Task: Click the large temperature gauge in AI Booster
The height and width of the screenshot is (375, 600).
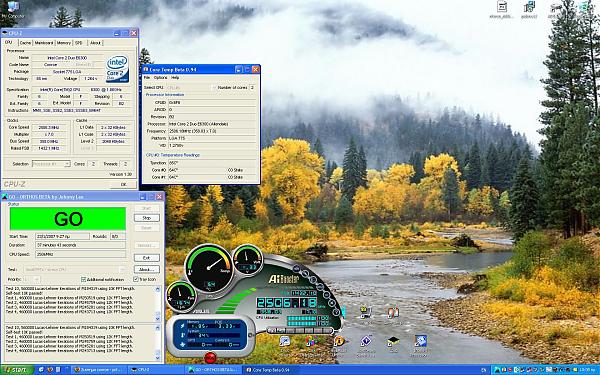Action: tap(209, 269)
